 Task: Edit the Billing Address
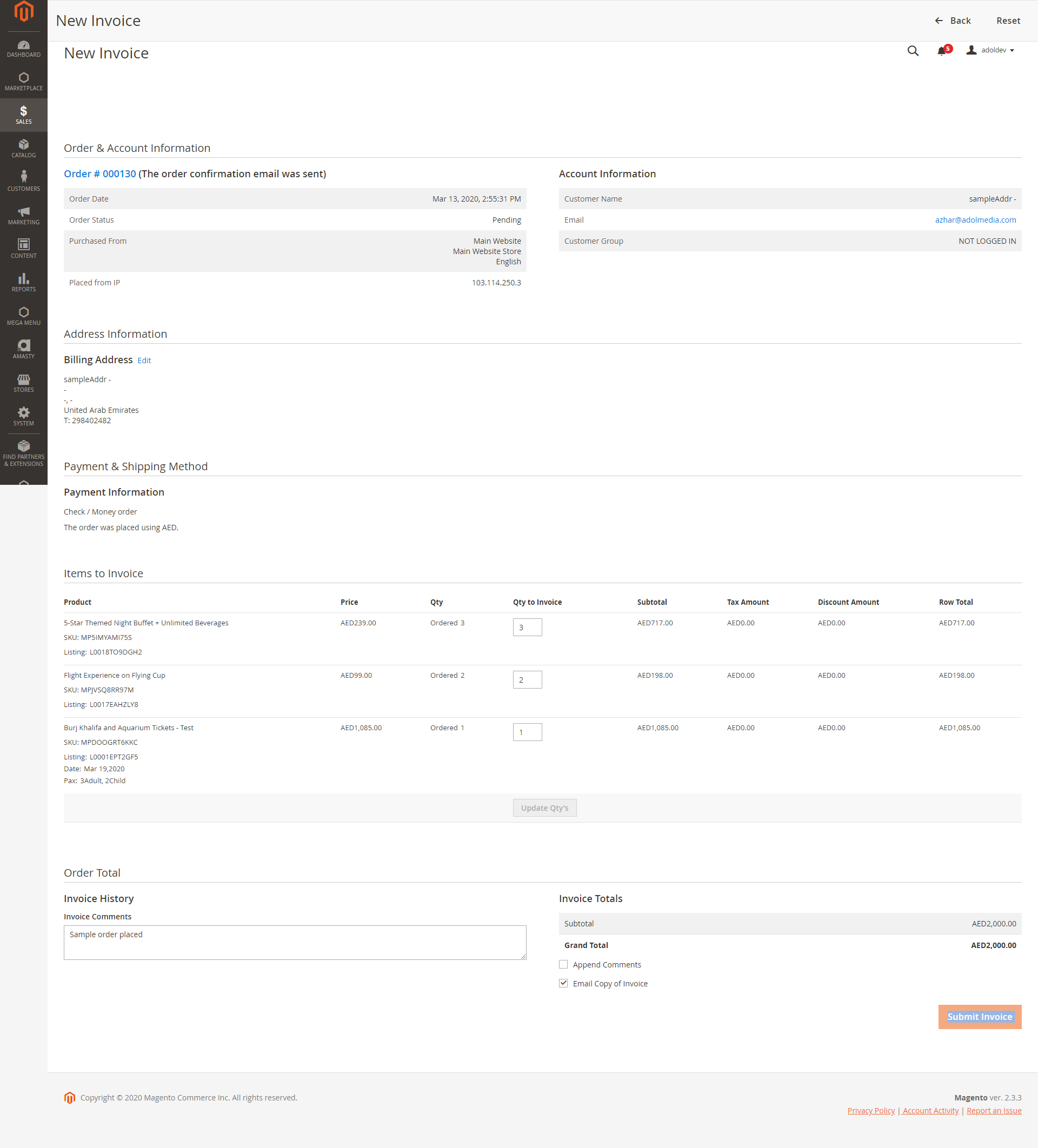click(x=144, y=361)
